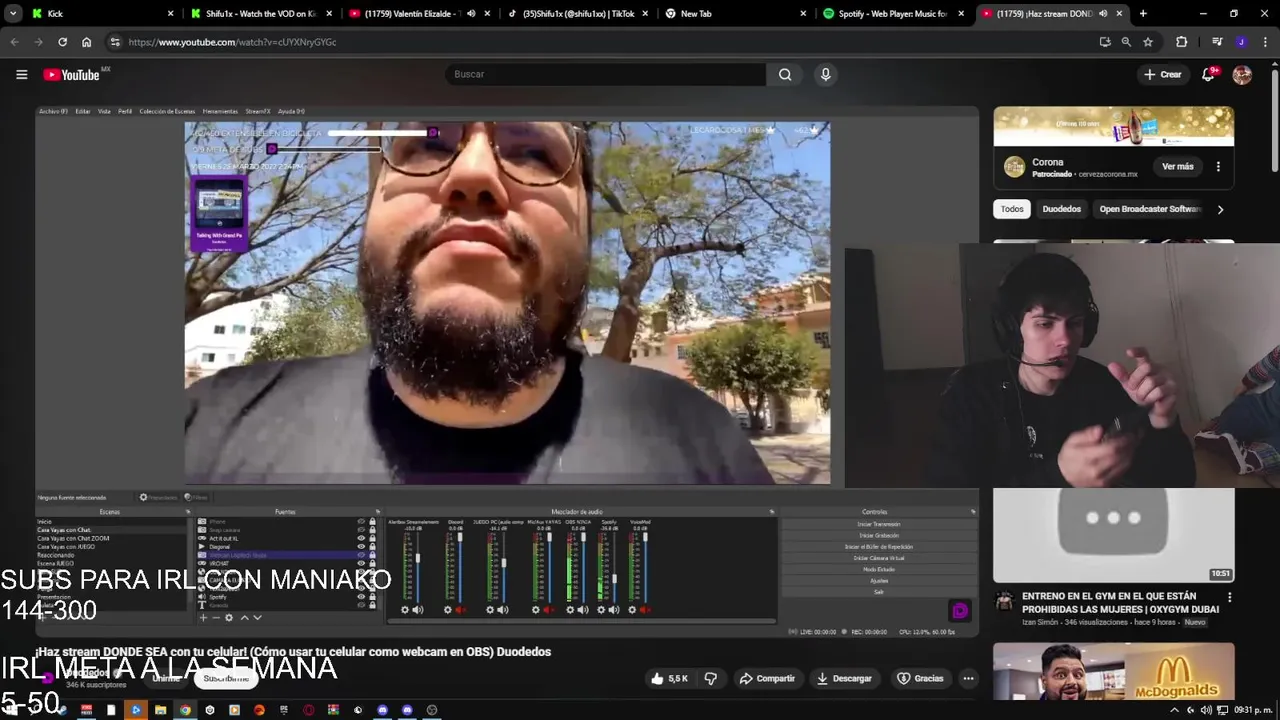The width and height of the screenshot is (1280, 720).
Task: Open the Corona ad banner image
Action: pyautogui.click(x=1113, y=127)
